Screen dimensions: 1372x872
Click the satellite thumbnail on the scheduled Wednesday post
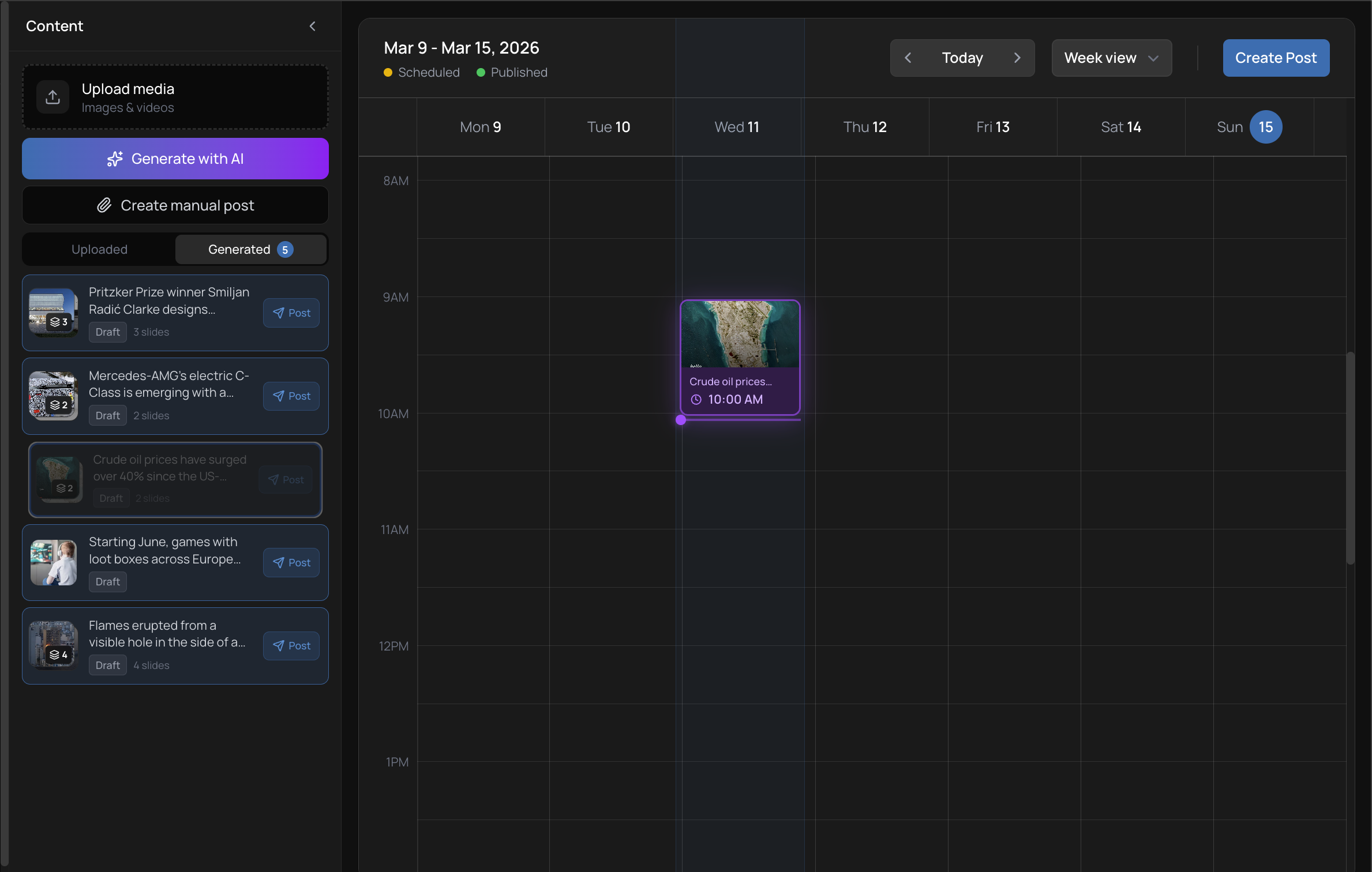740,334
